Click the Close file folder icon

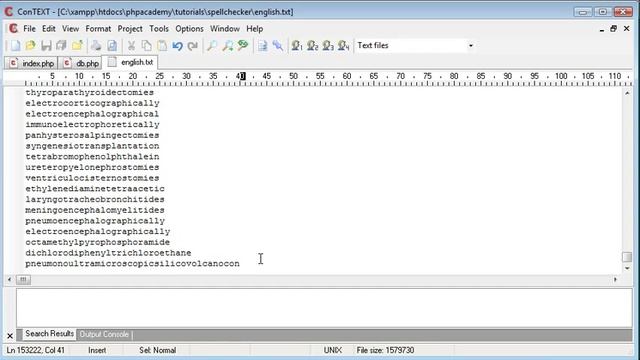77,45
